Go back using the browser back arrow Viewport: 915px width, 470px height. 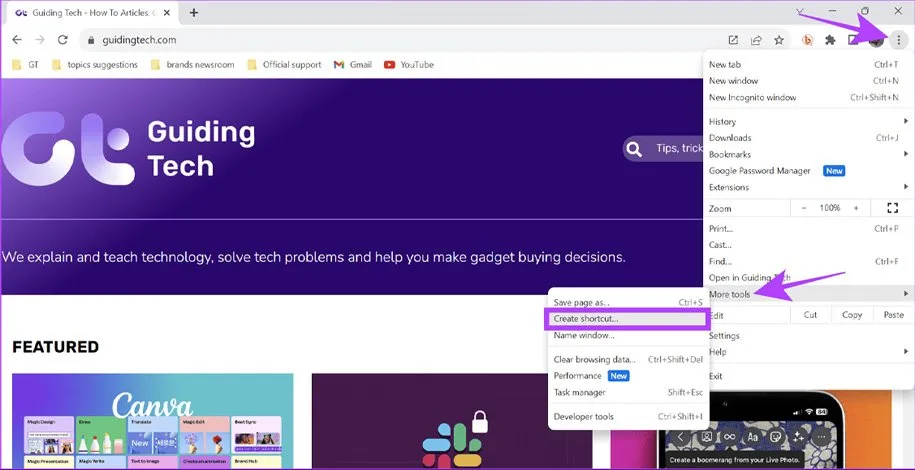pyautogui.click(x=17, y=40)
